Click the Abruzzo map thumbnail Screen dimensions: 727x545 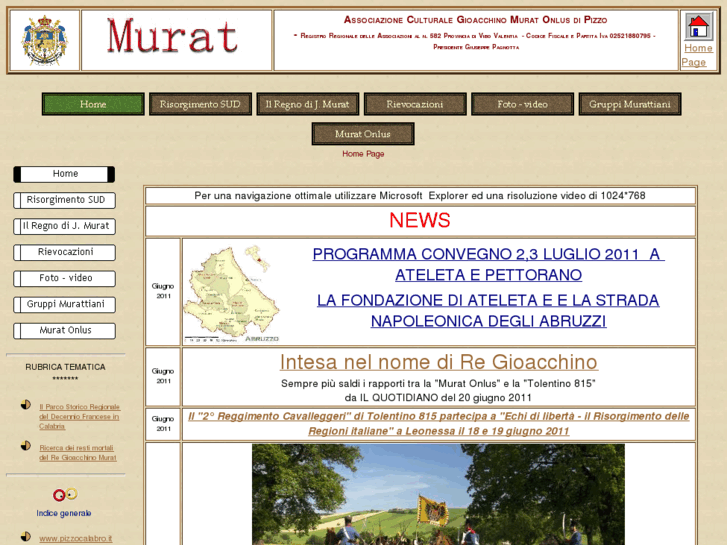point(231,294)
